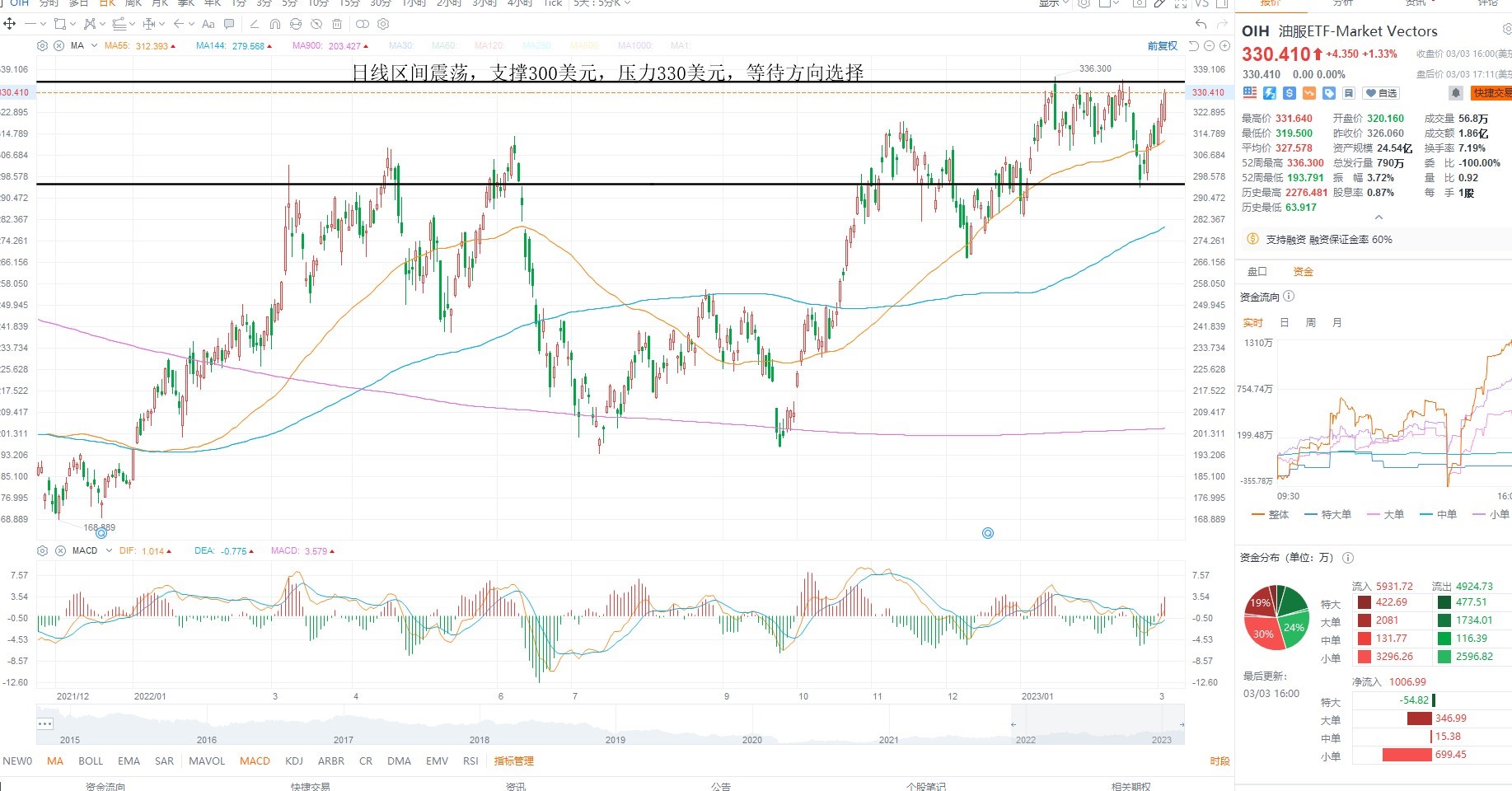Click the price alert bell icon
1512x791 pixels.
click(1456, 93)
